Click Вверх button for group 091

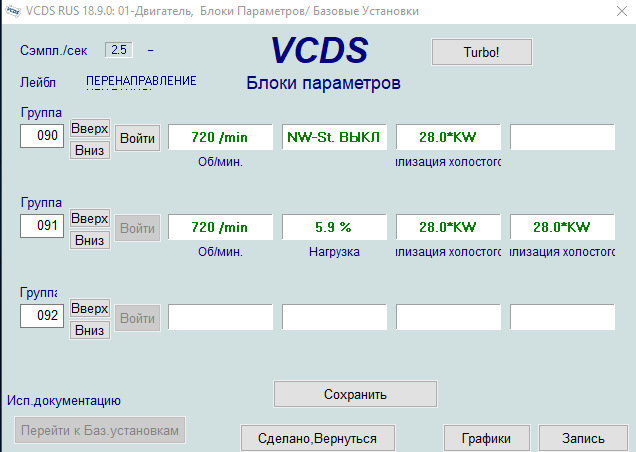90,219
